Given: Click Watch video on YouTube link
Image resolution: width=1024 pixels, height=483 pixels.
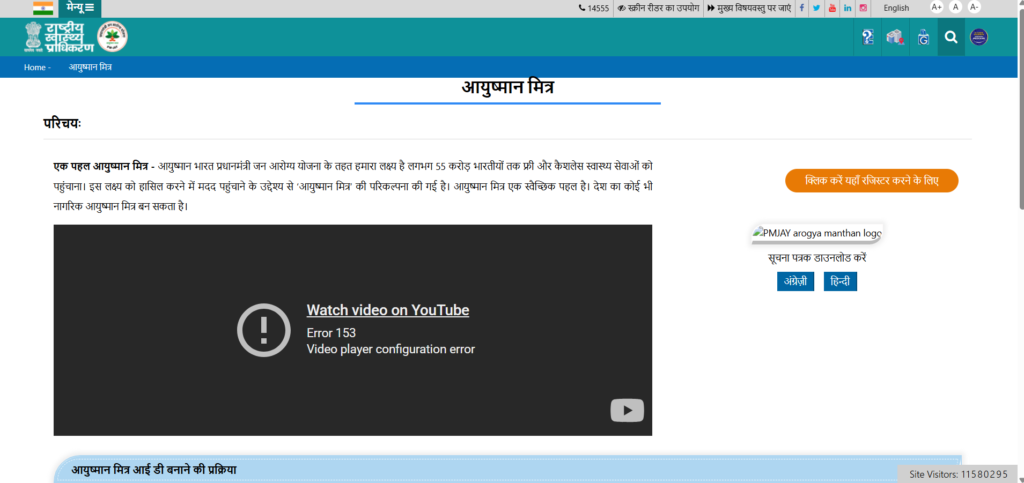Looking at the screenshot, I should [388, 310].
